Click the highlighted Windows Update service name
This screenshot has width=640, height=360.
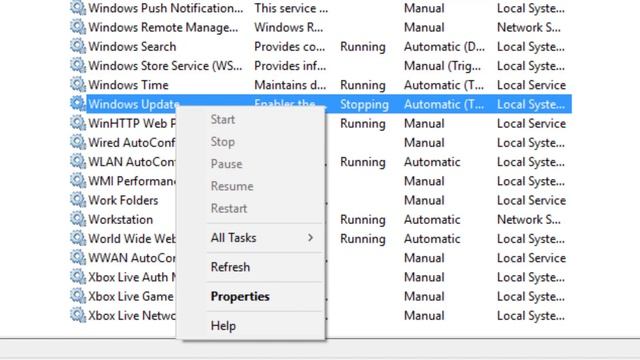(x=134, y=104)
